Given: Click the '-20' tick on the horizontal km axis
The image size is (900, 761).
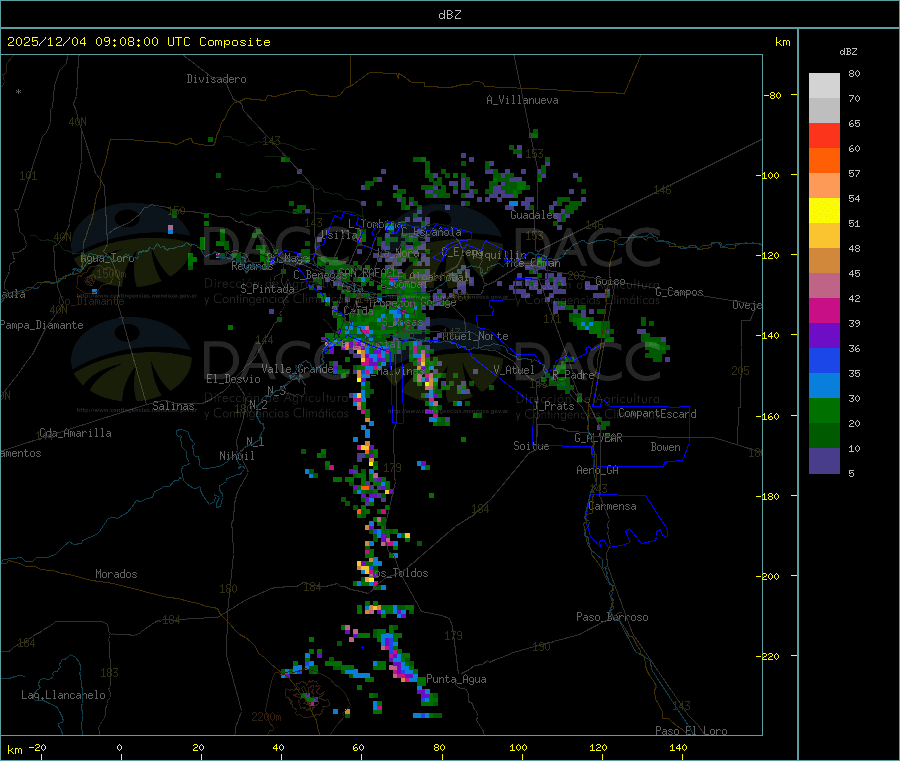Looking at the screenshot, I should pyautogui.click(x=38, y=747).
